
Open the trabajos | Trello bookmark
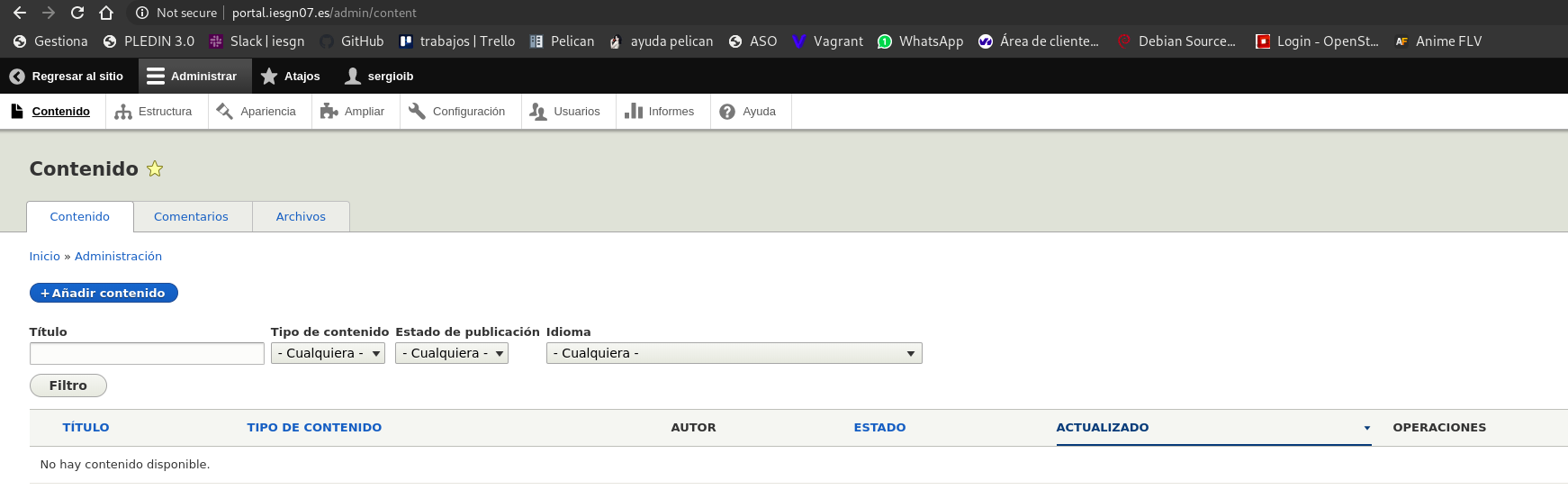(x=457, y=41)
